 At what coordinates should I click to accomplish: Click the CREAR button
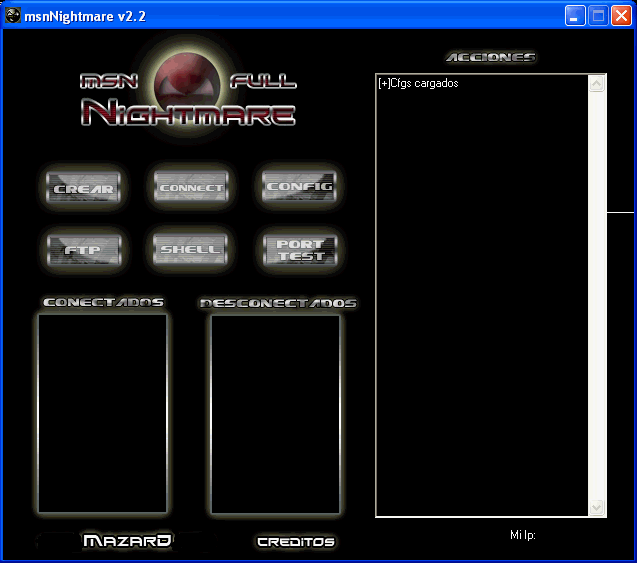click(x=83, y=188)
